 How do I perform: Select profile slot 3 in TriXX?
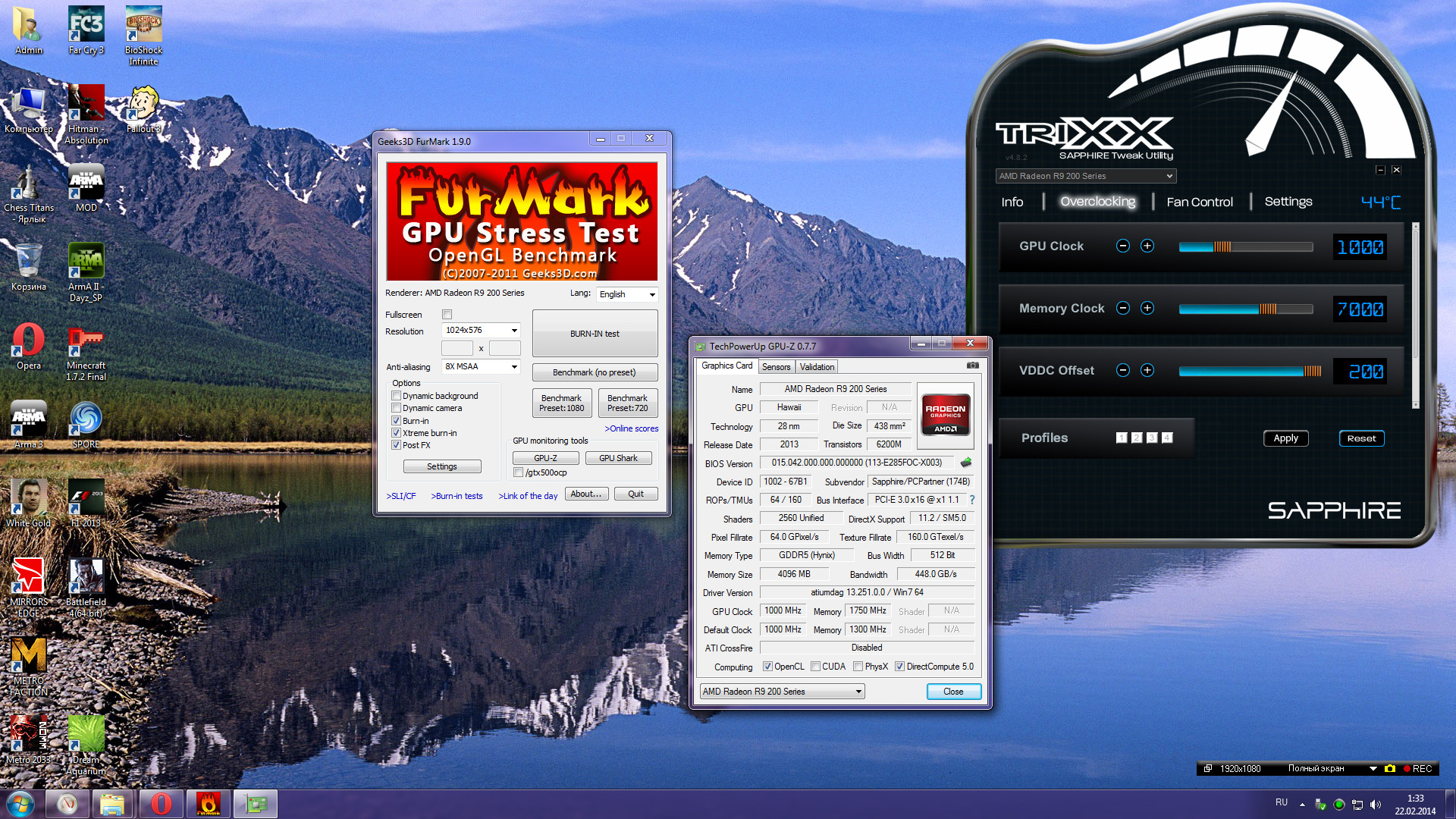(1152, 438)
